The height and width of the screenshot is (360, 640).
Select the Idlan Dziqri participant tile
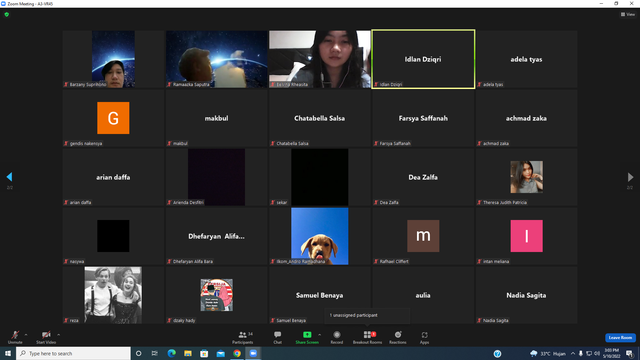(423, 59)
